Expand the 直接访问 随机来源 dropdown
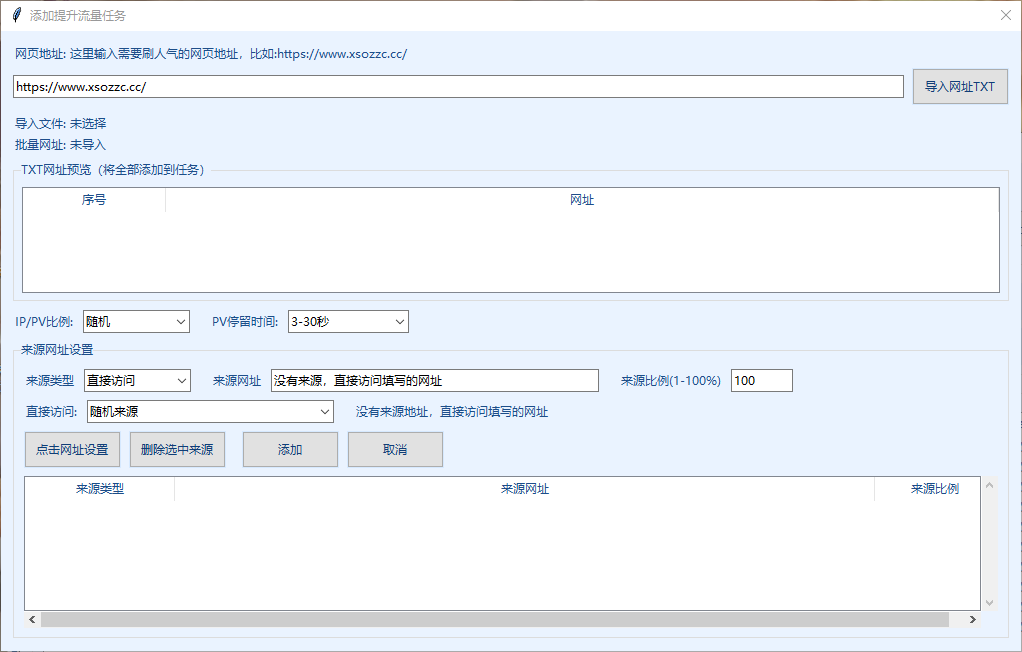Viewport: 1022px width, 652px height. 210,411
